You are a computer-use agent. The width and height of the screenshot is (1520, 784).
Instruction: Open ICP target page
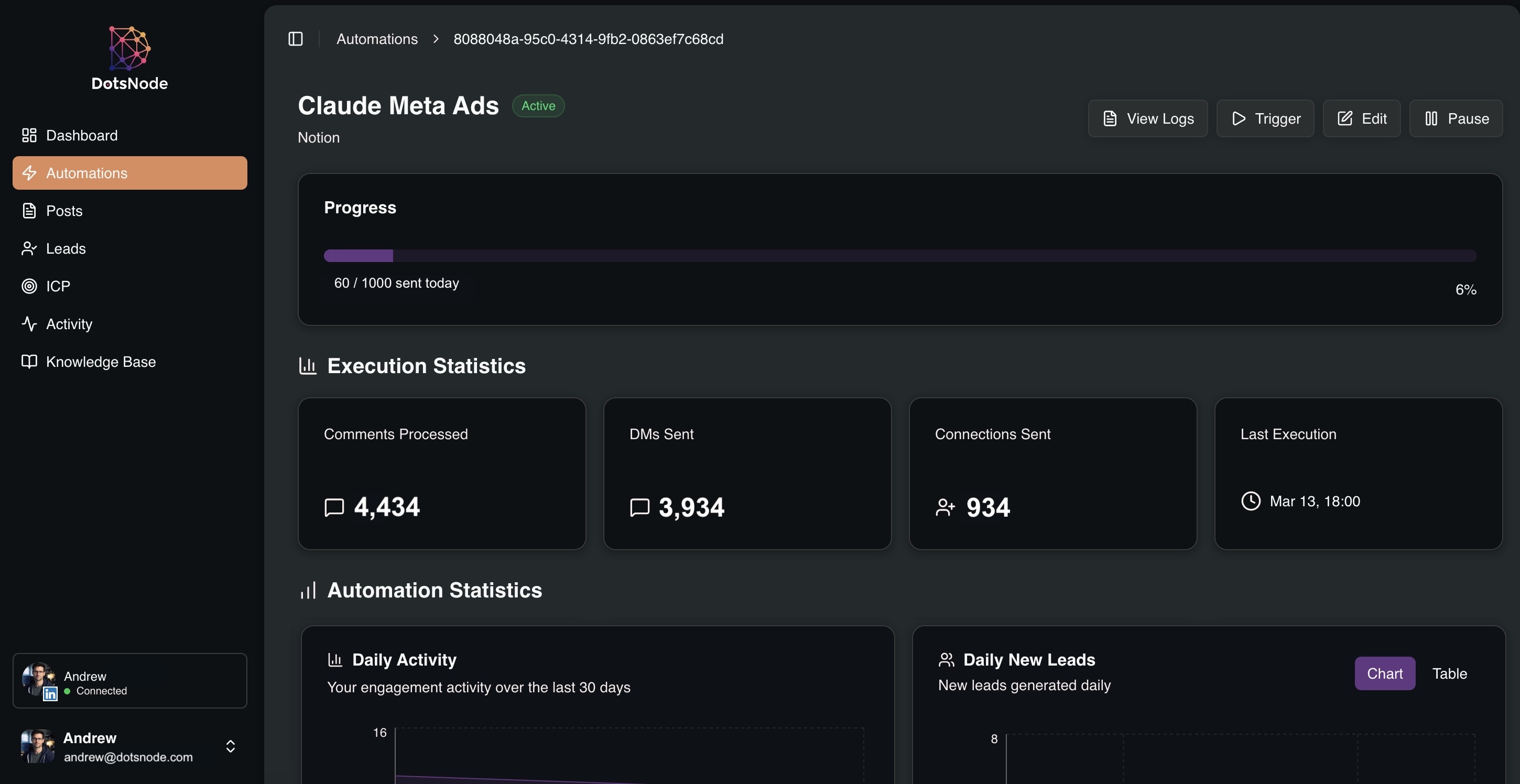point(58,287)
